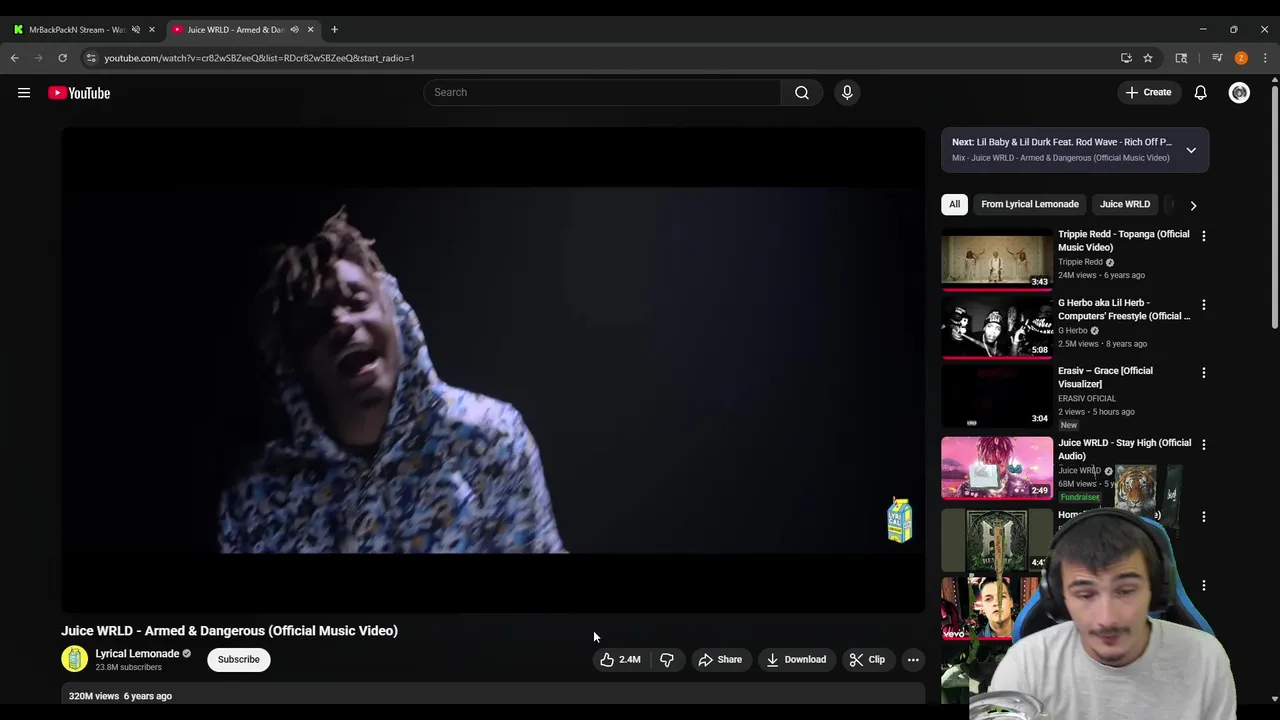1280x720 pixels.
Task: Open the media control toolbar icon
Action: (x=1217, y=58)
